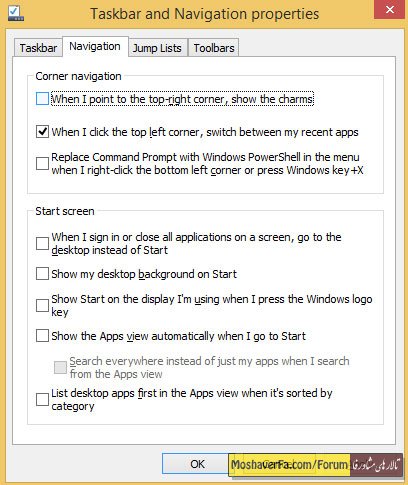Image resolution: width=408 pixels, height=485 pixels.
Task: Click the Corner navigation group label
Action: pos(78,76)
